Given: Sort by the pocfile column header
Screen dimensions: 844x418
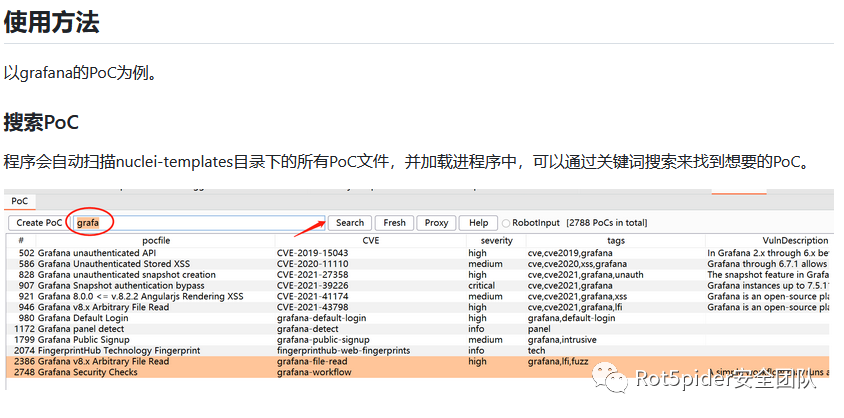Looking at the screenshot, I should tap(156, 240).
